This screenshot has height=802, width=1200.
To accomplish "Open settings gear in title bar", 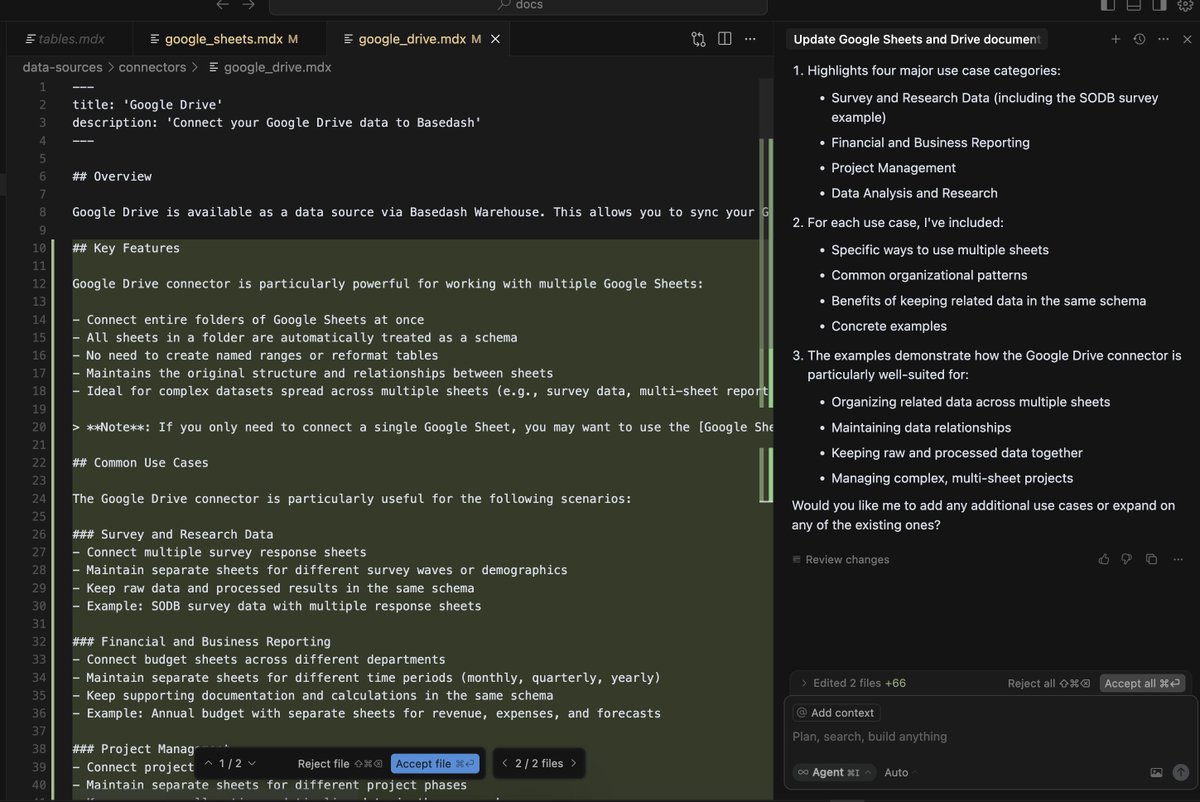I will point(1185,5).
